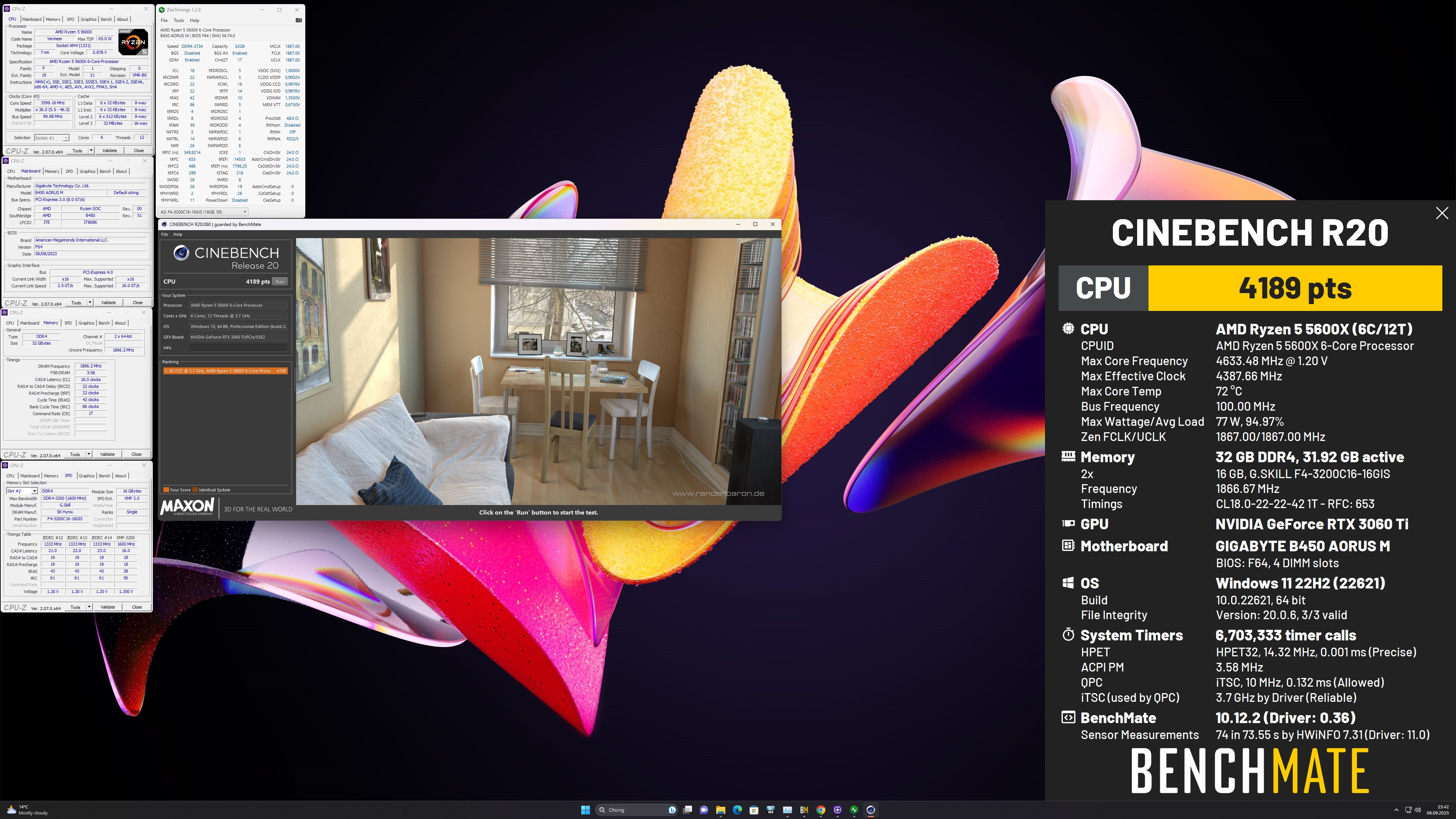
Task: Click the DRAM Frequency 1866.2 MHz value
Action: pos(91,366)
